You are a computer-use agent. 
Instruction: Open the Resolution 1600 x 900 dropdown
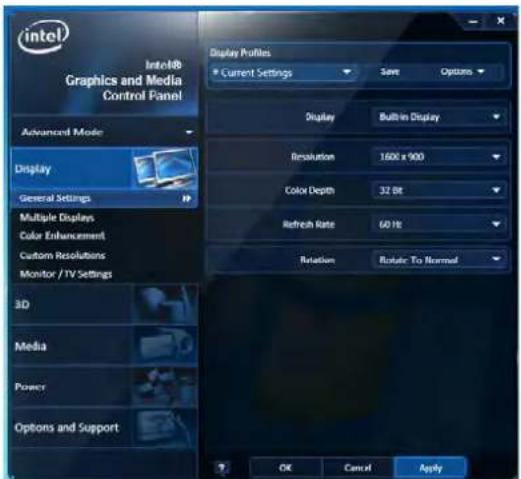point(439,157)
